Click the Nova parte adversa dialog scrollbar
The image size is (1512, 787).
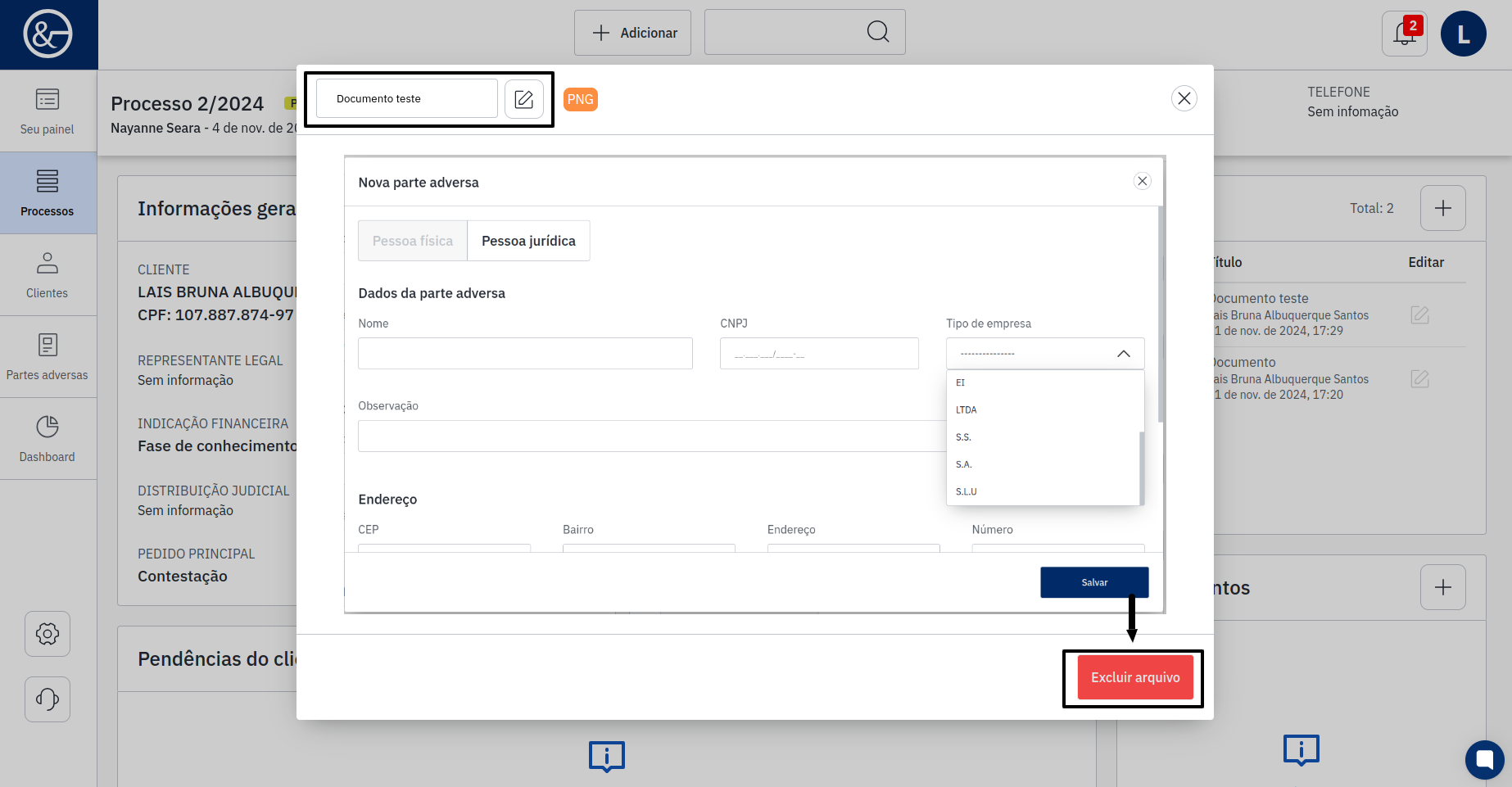click(x=1161, y=314)
